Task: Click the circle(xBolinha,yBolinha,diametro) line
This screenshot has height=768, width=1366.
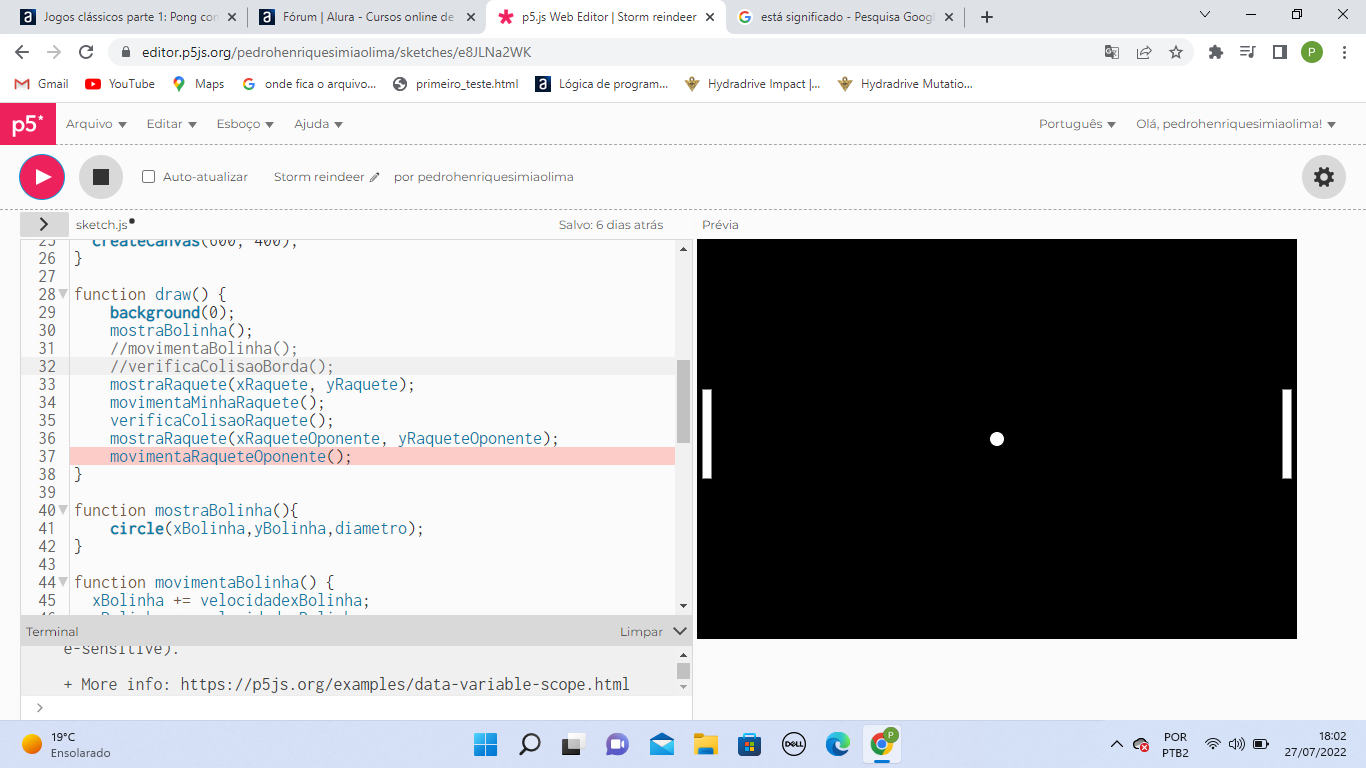Action: pos(267,528)
